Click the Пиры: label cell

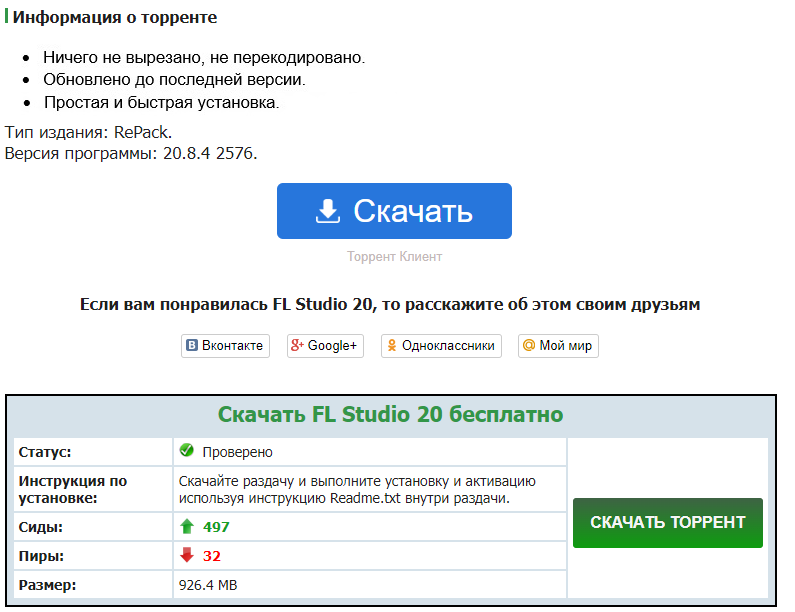point(93,556)
